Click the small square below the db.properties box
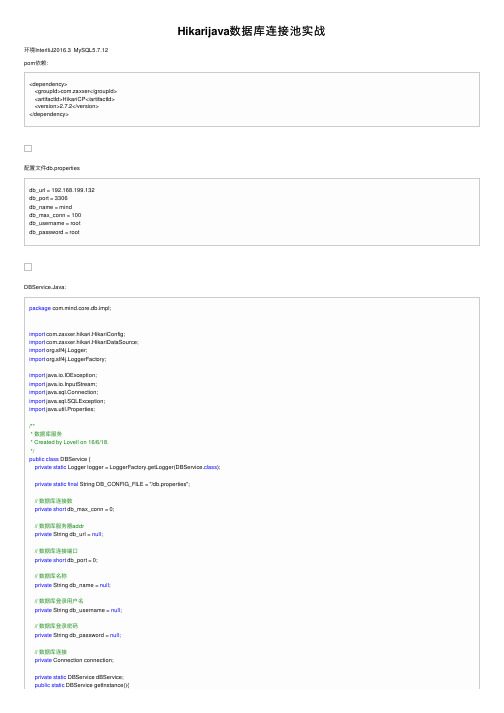Image resolution: width=504 pixels, height=713 pixels. pyautogui.click(x=28, y=267)
